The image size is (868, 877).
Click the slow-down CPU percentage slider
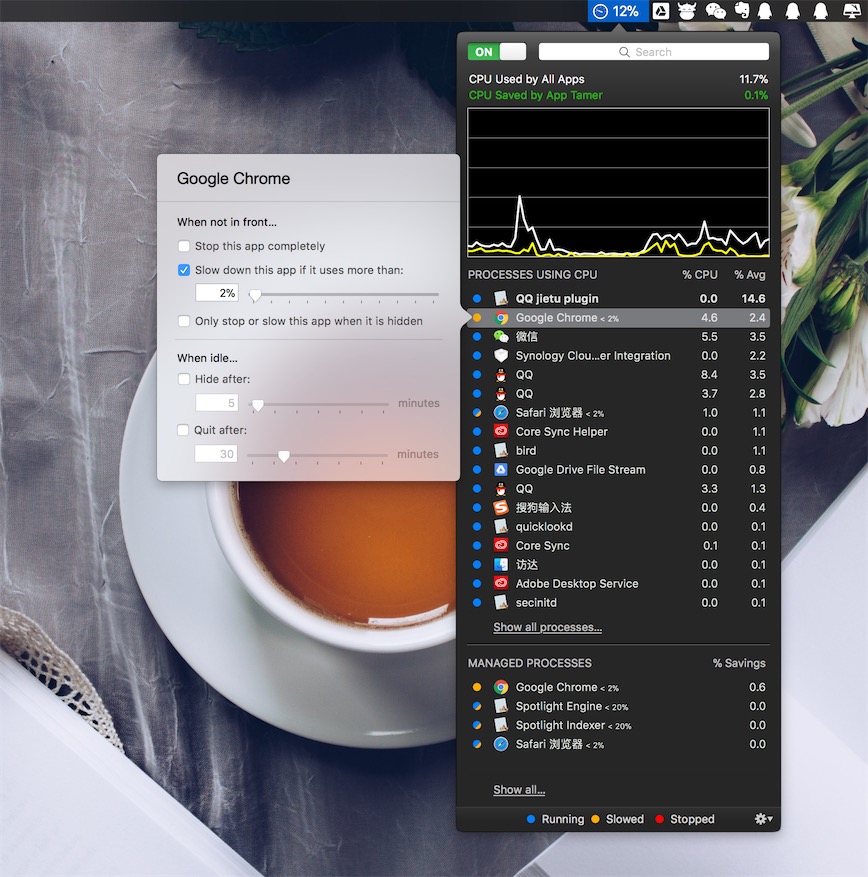point(344,294)
